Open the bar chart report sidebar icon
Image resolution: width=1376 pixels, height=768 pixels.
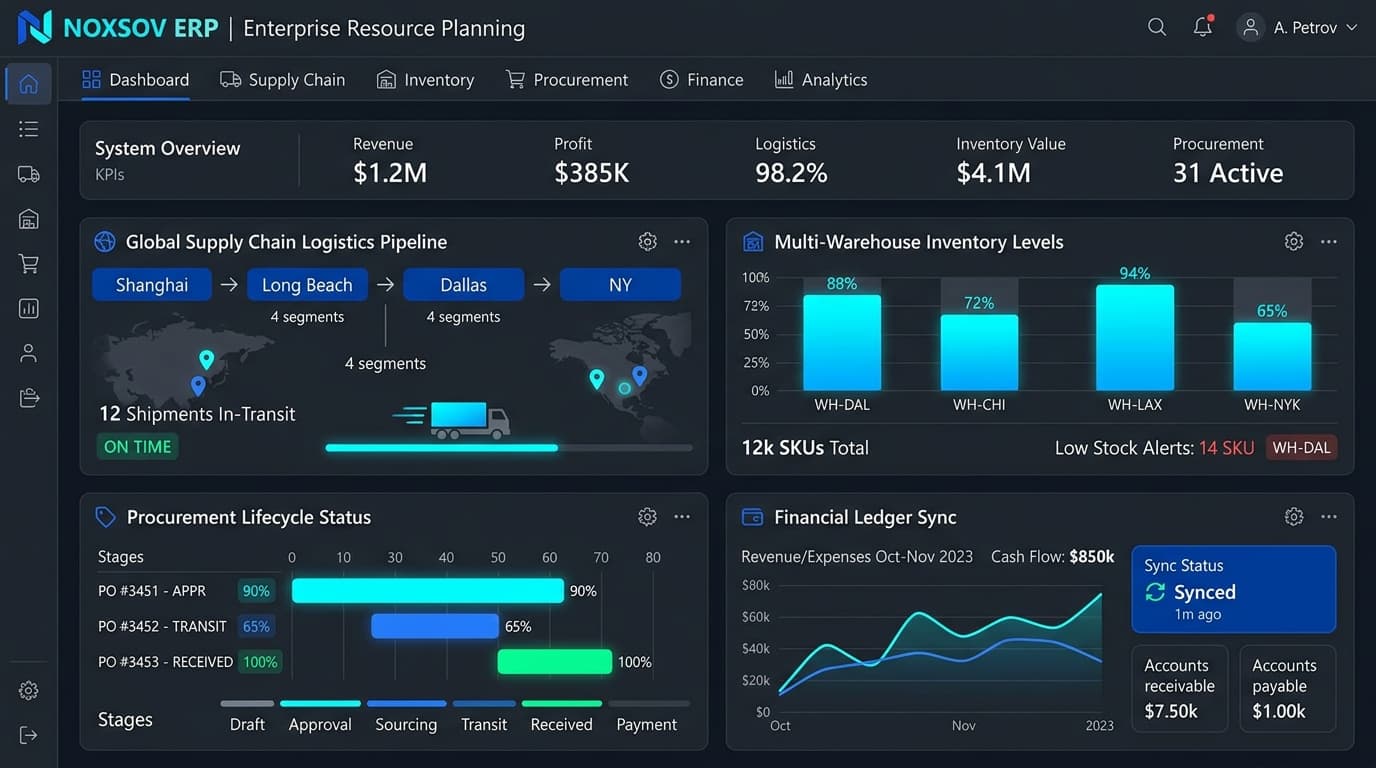coord(28,309)
